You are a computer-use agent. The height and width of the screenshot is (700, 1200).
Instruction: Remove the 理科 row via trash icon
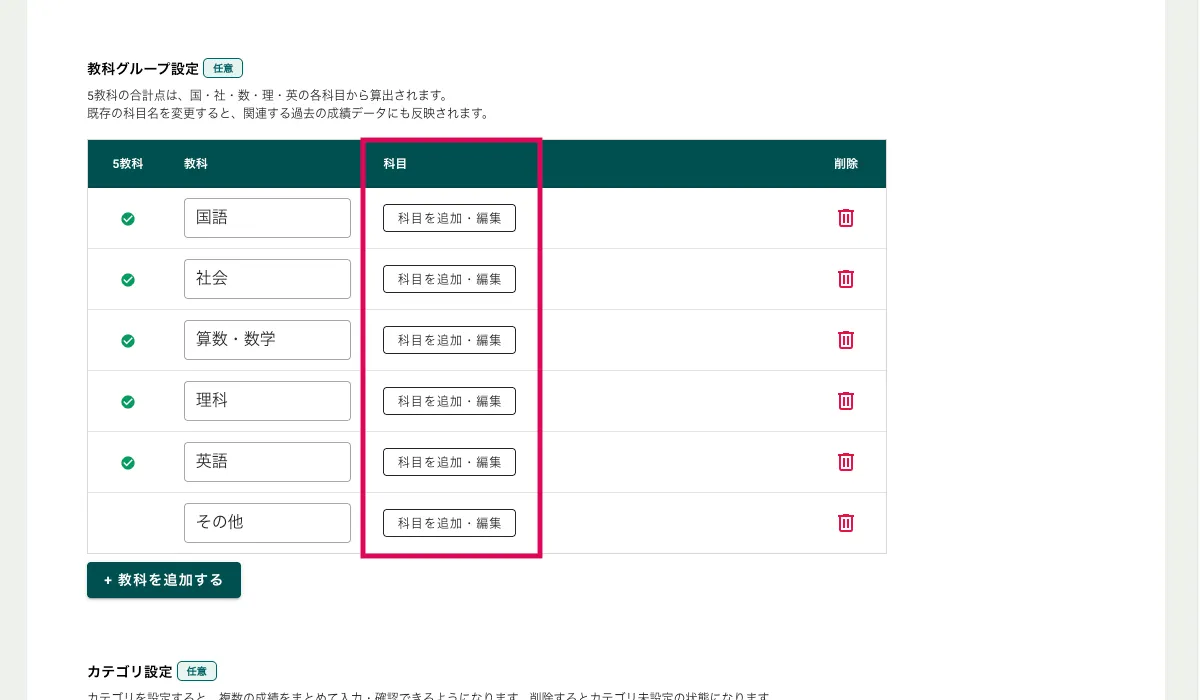click(845, 401)
